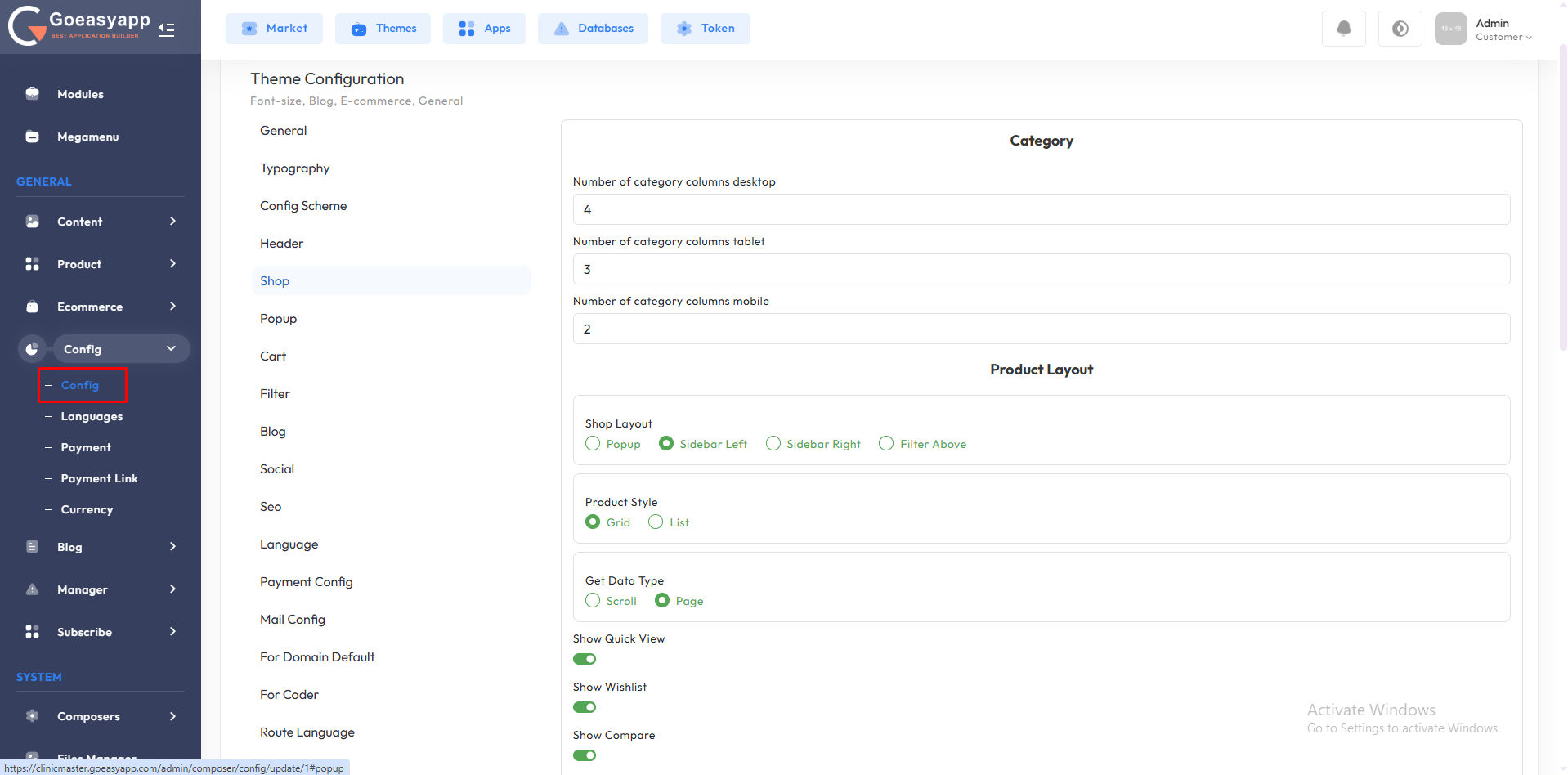Switch to the Popup configuration section
This screenshot has width=1568, height=775.
279,319
